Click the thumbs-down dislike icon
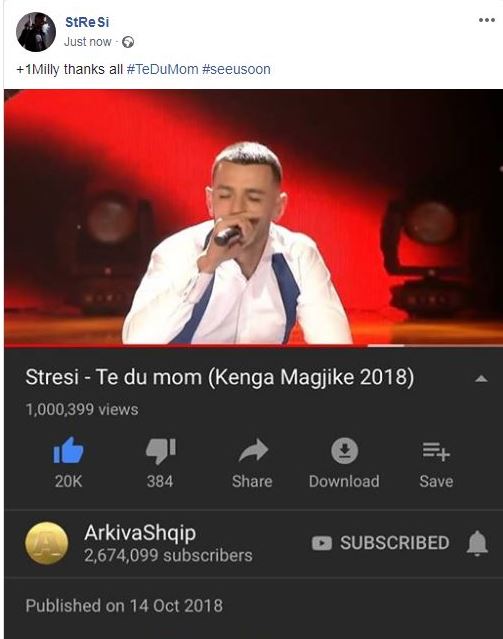The image size is (503, 639). click(x=161, y=451)
